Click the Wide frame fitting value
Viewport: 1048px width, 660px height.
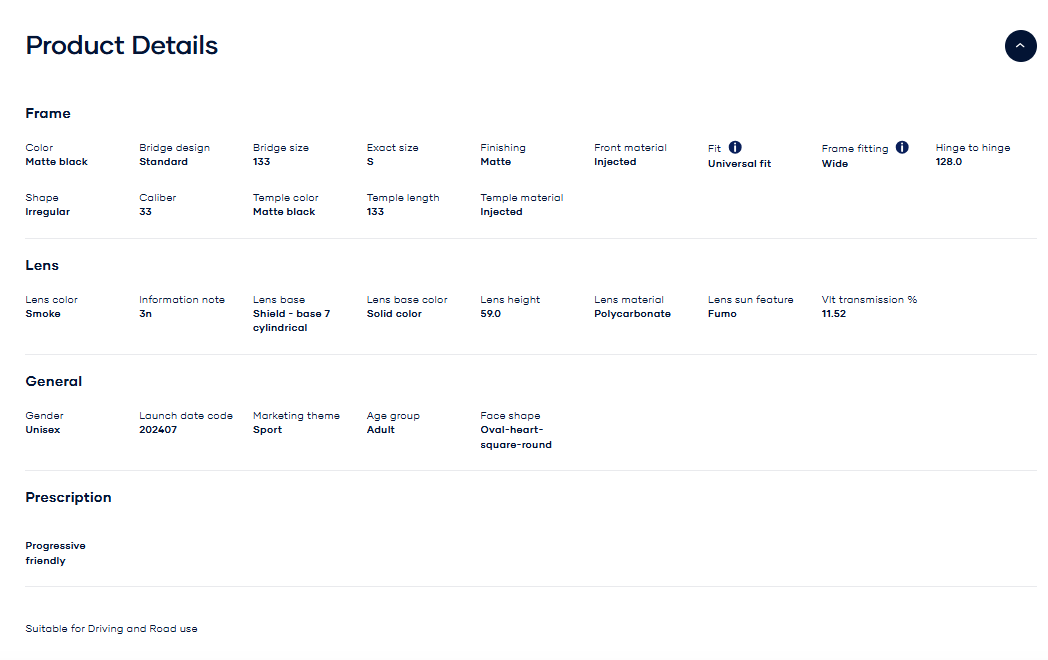pyautogui.click(x=834, y=163)
